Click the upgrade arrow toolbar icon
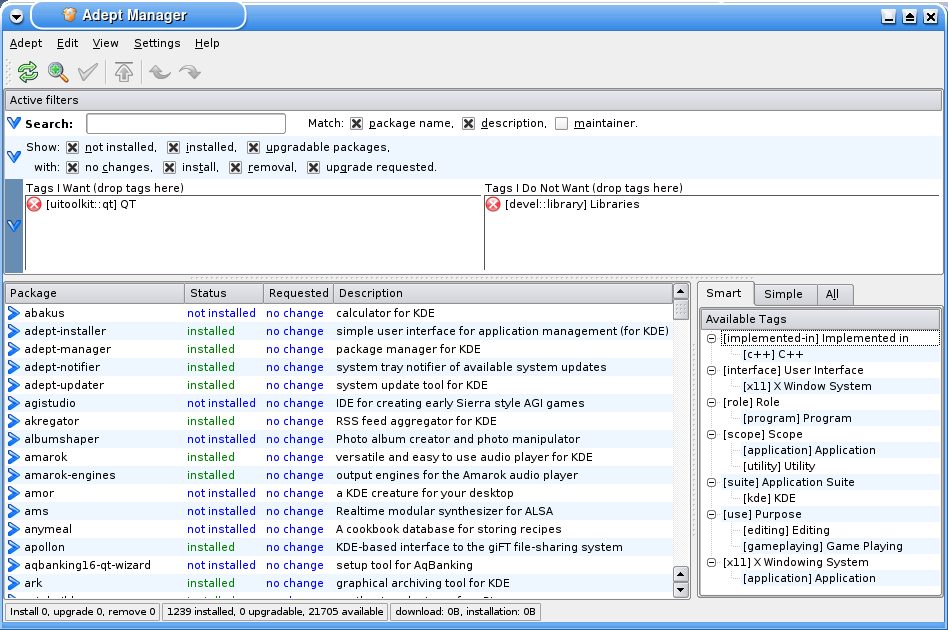This screenshot has height=630, width=948. (x=124, y=72)
